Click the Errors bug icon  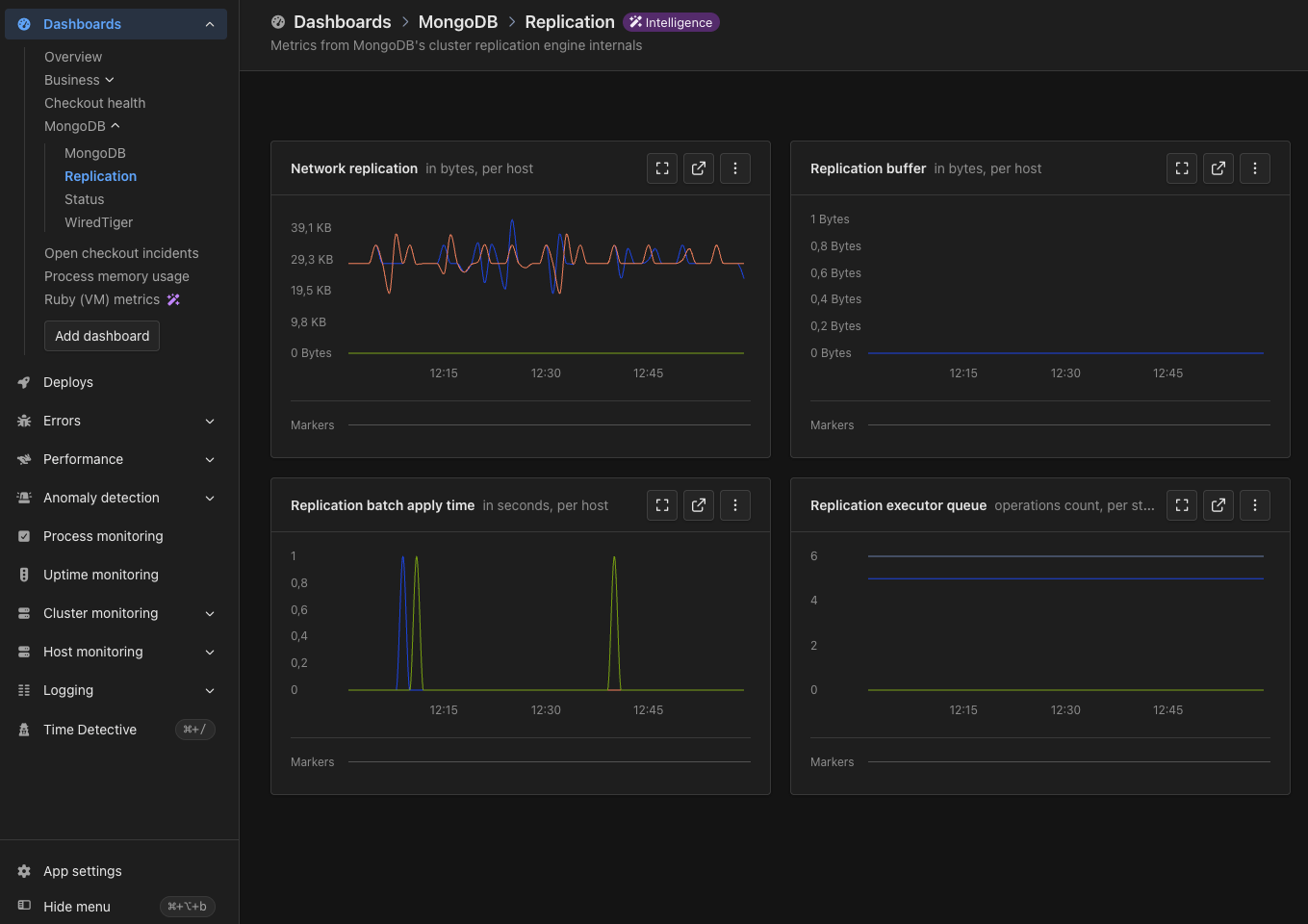(x=24, y=421)
